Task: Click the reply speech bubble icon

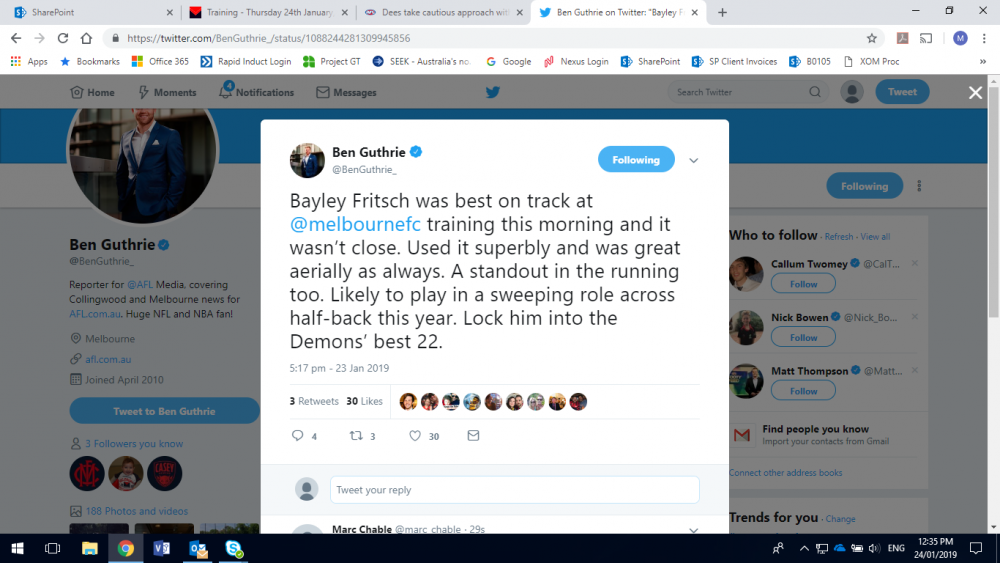Action: (297, 435)
